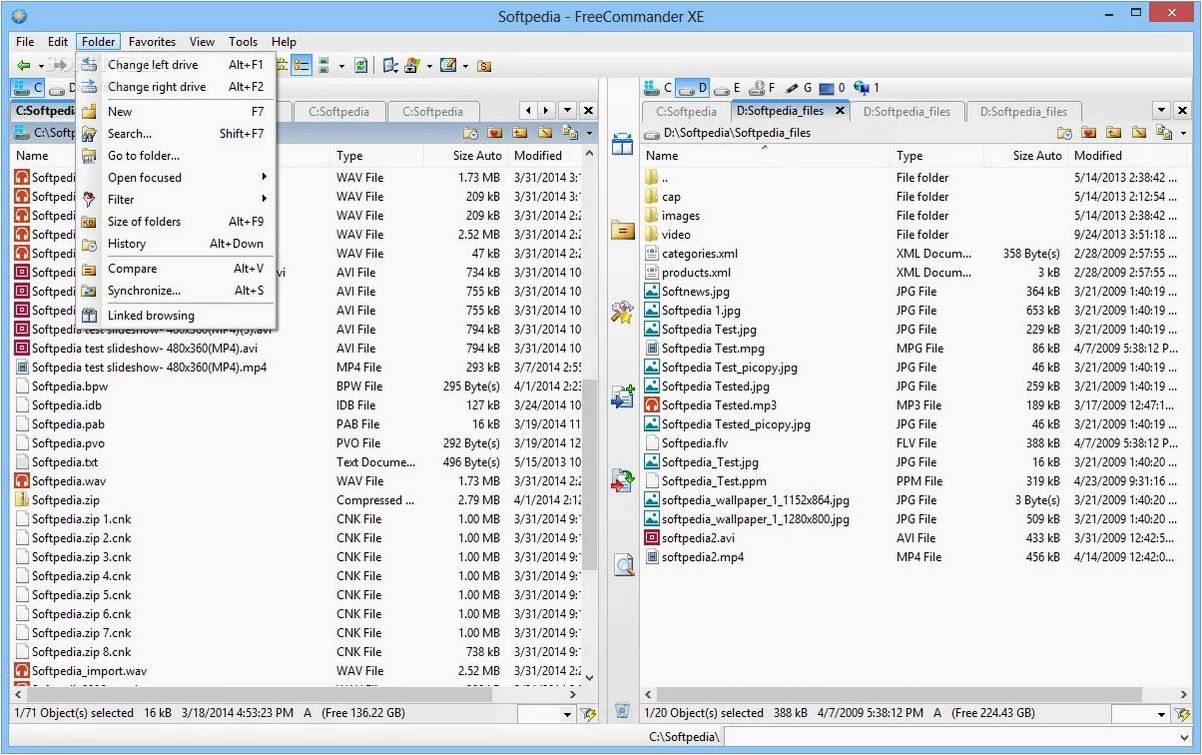The image size is (1202, 755).
Task: Select the file categories.xml
Action: click(x=699, y=254)
